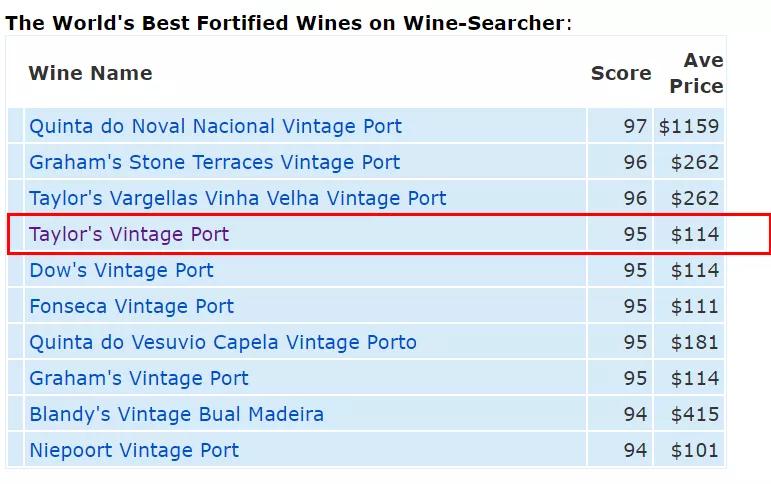Open the Dow's Vintage Port link
This screenshot has width=771, height=484.
[121, 271]
